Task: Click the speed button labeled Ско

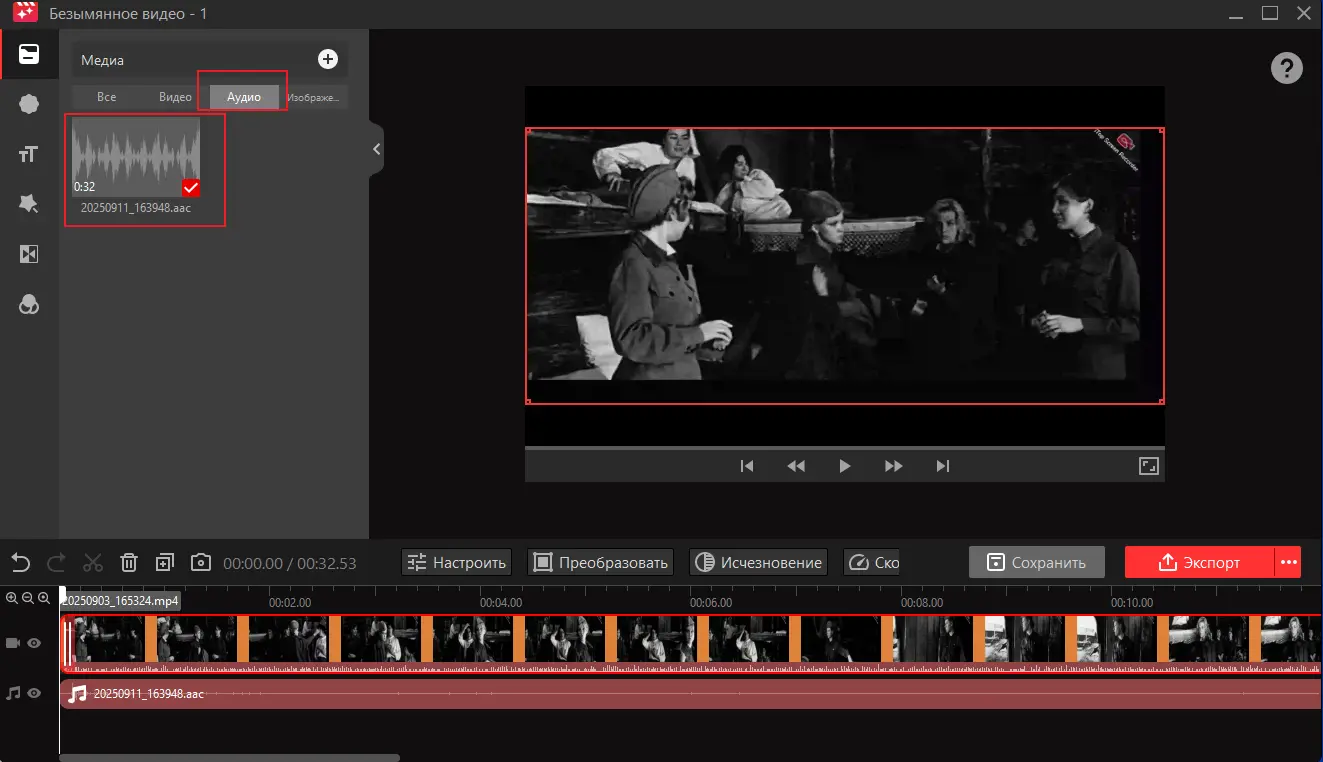Action: (872, 562)
